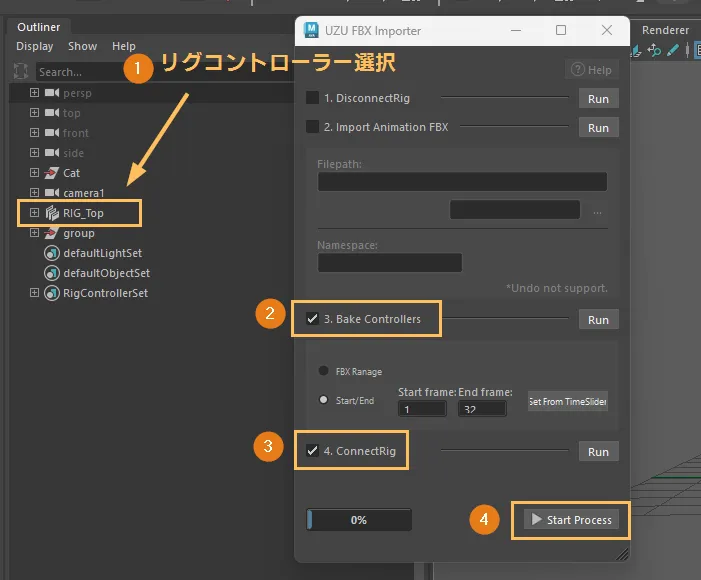Run the Import Animation FBX step

point(598,127)
